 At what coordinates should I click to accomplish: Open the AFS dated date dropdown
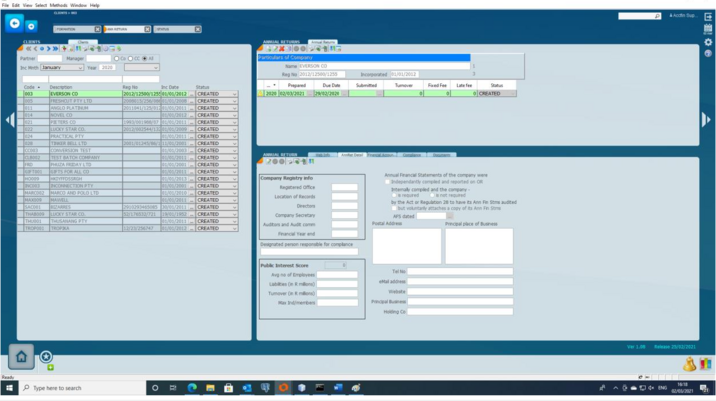coord(450,215)
